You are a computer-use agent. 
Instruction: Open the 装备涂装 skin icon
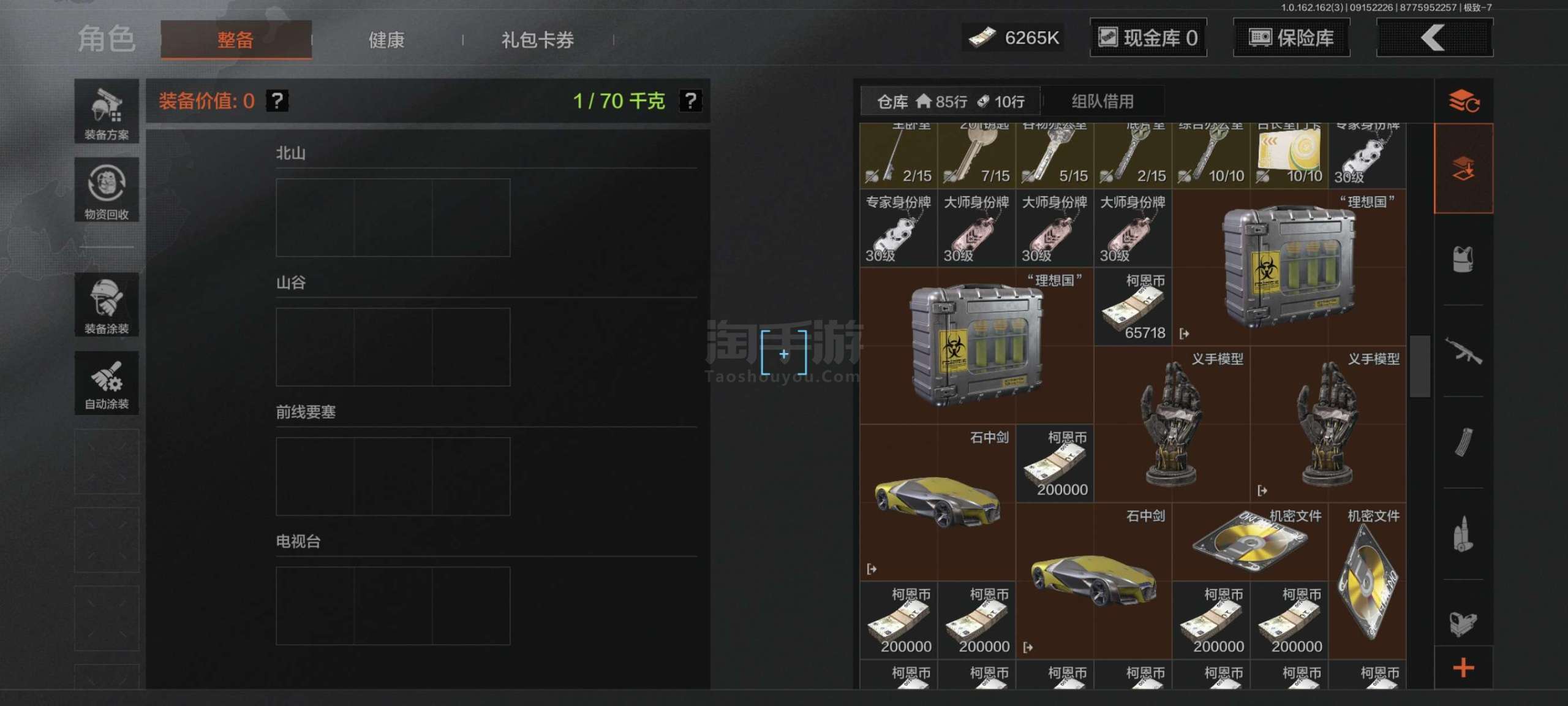tap(107, 305)
